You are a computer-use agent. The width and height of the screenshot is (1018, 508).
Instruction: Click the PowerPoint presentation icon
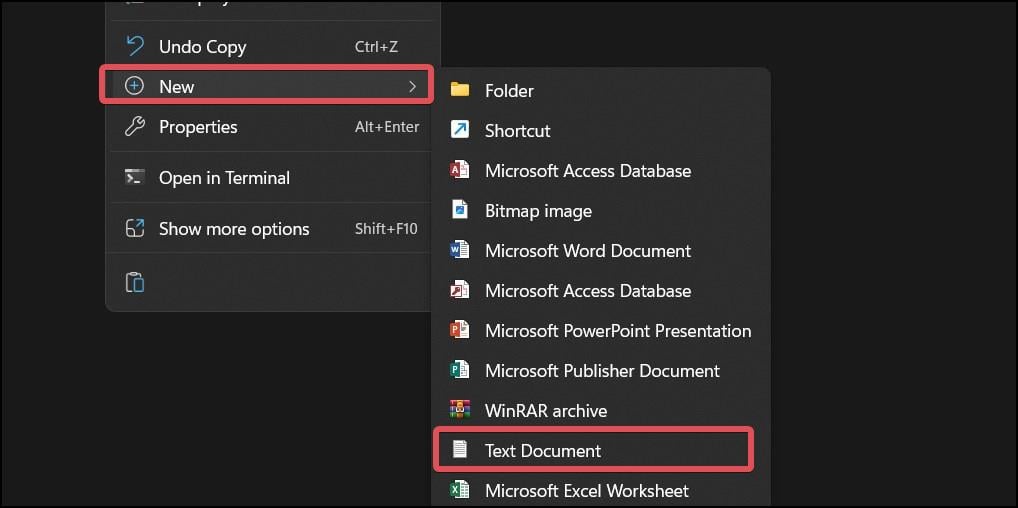[x=460, y=330]
